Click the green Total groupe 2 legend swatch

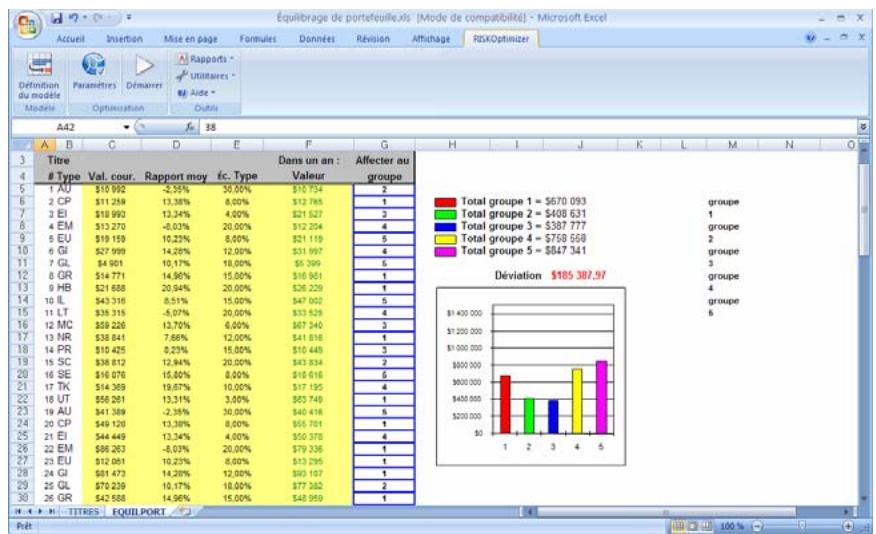pos(445,214)
